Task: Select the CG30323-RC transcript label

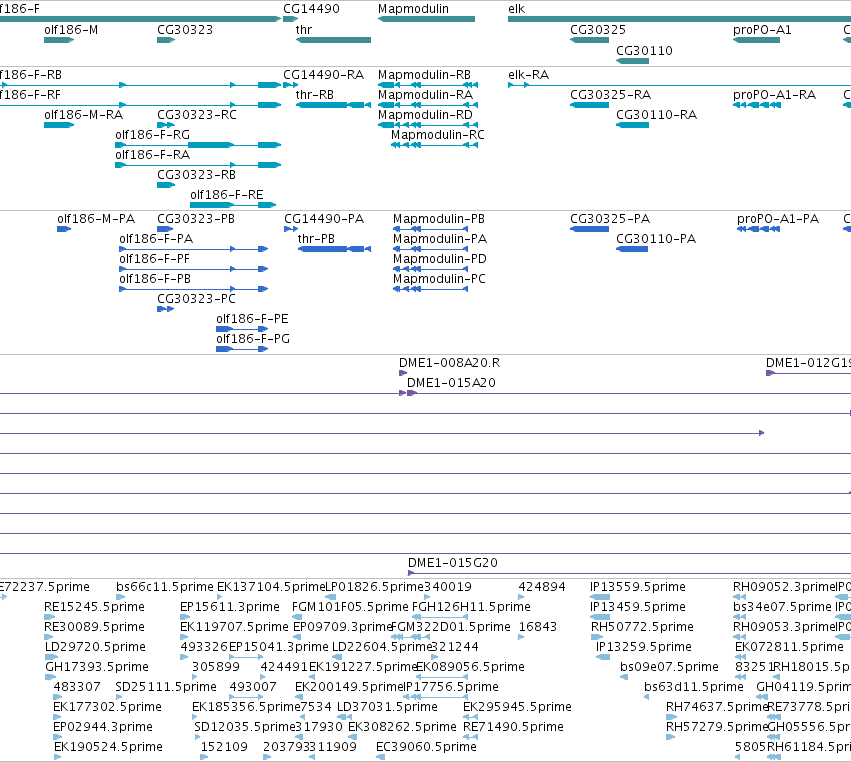Action: pos(197,115)
